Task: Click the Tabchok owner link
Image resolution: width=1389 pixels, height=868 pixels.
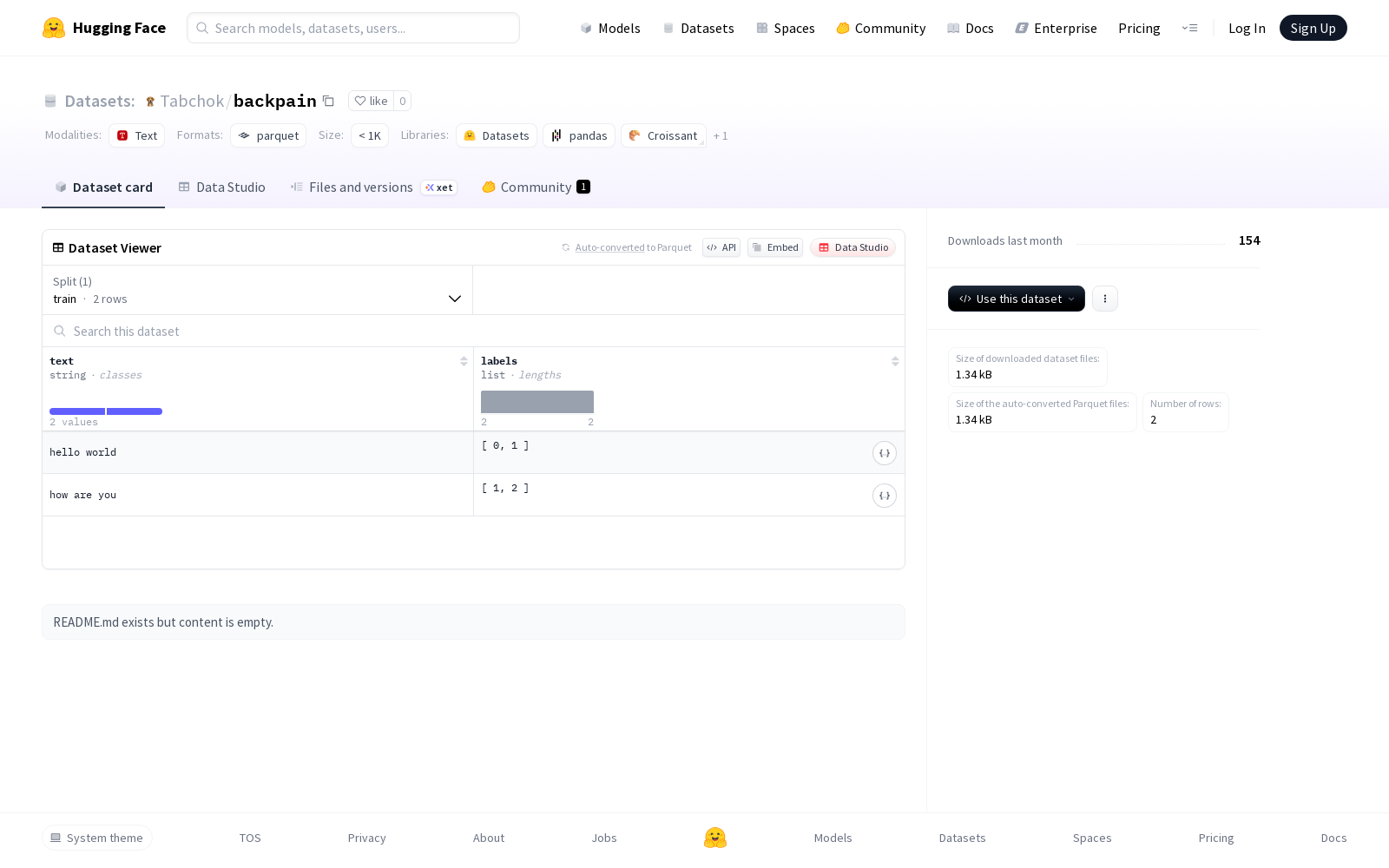Action: pyautogui.click(x=192, y=102)
